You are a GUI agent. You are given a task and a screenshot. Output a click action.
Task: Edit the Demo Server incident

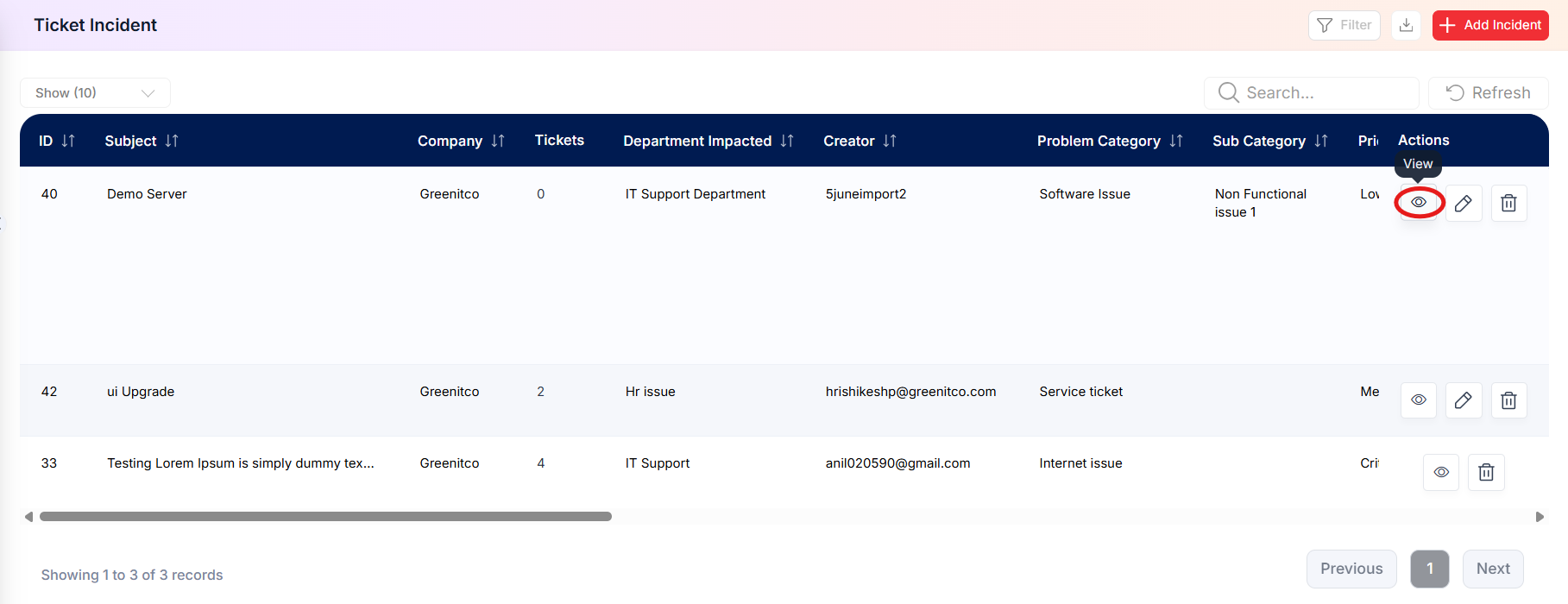(x=1464, y=203)
